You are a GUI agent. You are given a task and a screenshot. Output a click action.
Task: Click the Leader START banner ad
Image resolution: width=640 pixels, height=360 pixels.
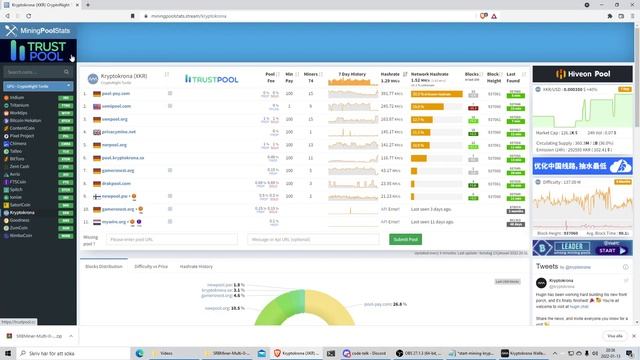tap(582, 248)
